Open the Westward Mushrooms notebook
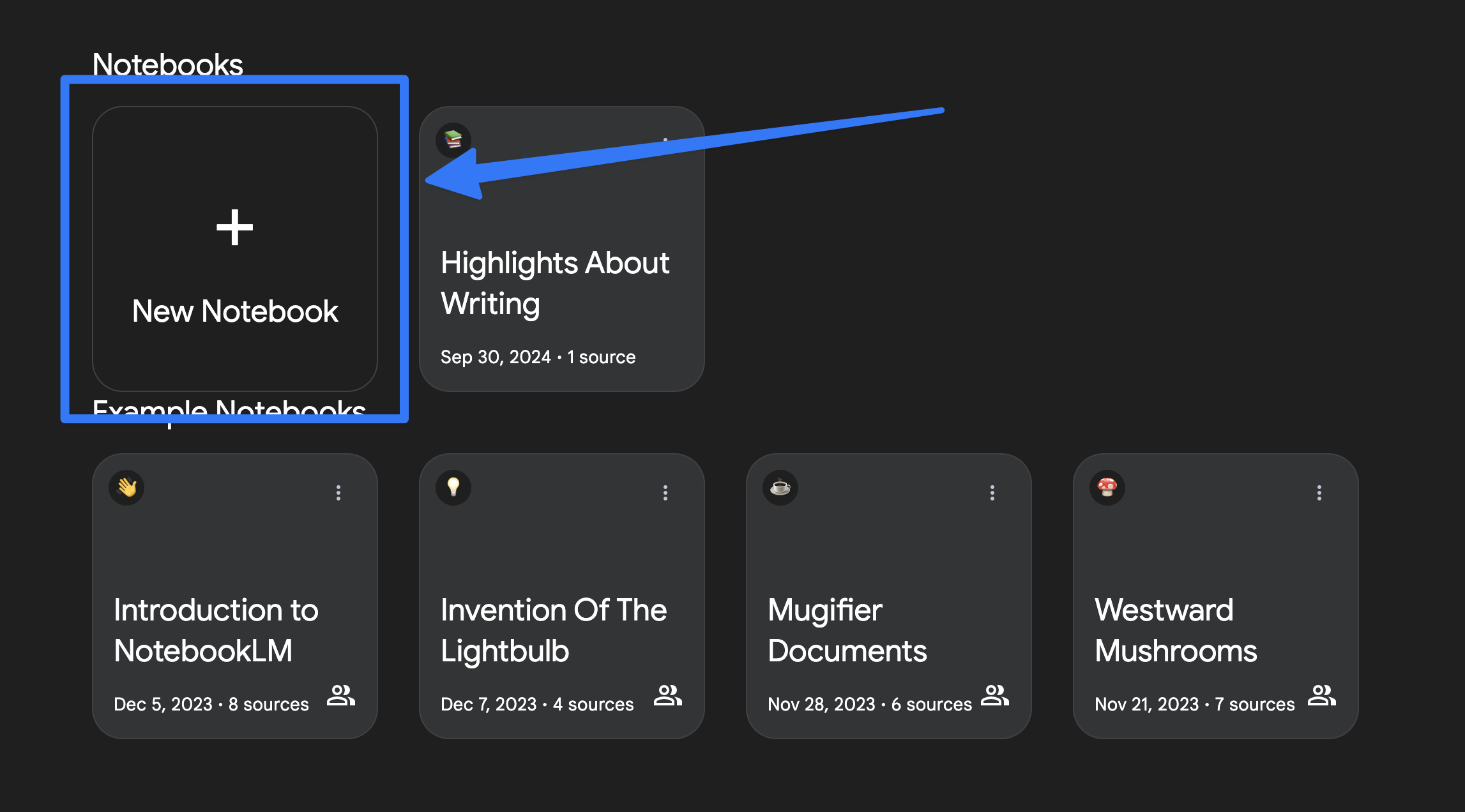The height and width of the screenshot is (812, 1465). [x=1215, y=596]
